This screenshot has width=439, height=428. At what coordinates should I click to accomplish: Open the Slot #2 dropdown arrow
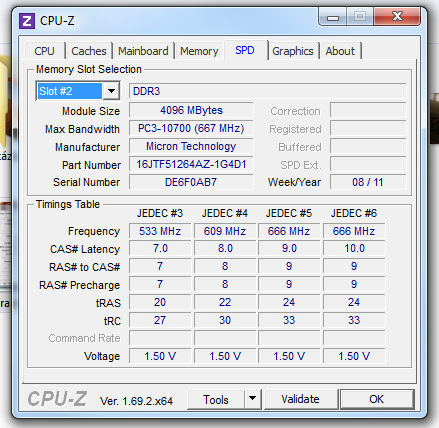click(x=111, y=91)
